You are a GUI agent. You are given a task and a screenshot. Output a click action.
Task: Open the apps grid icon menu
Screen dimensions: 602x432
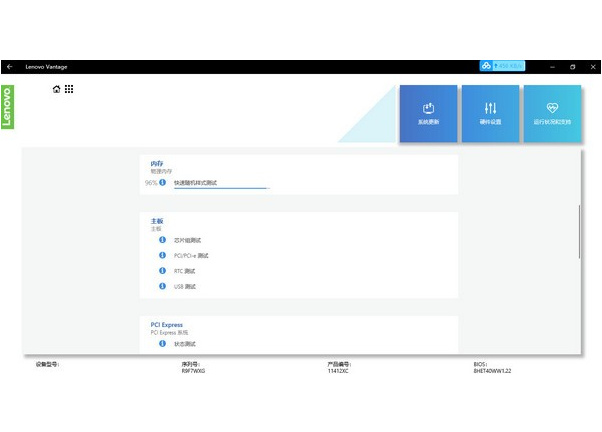click(69, 89)
